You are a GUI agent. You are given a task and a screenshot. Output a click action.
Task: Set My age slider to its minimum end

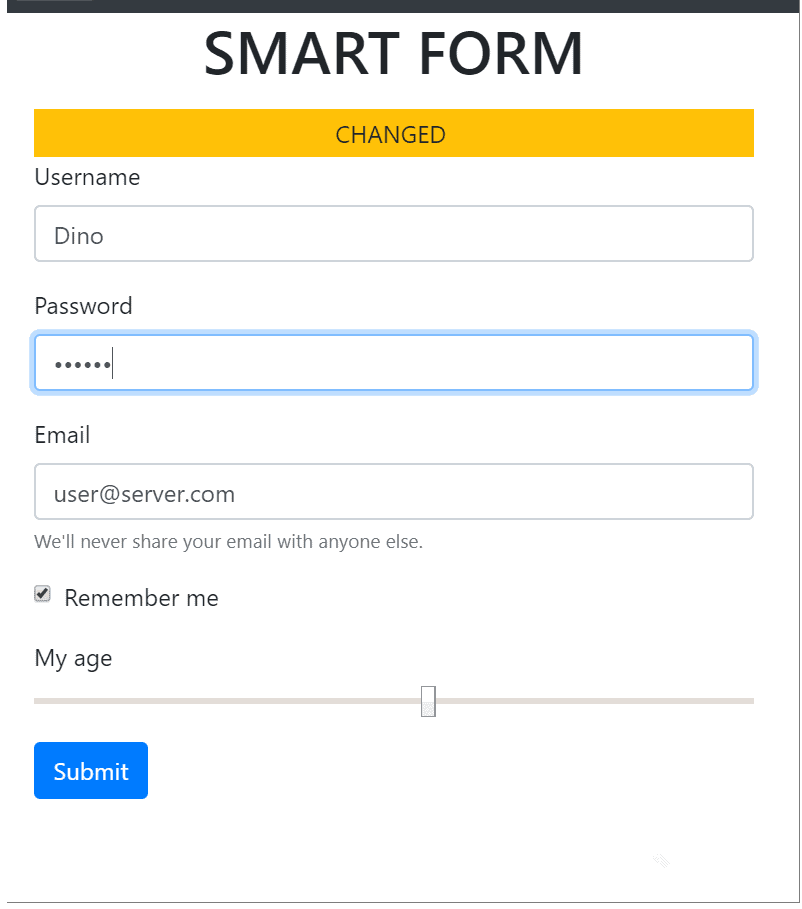pos(37,701)
